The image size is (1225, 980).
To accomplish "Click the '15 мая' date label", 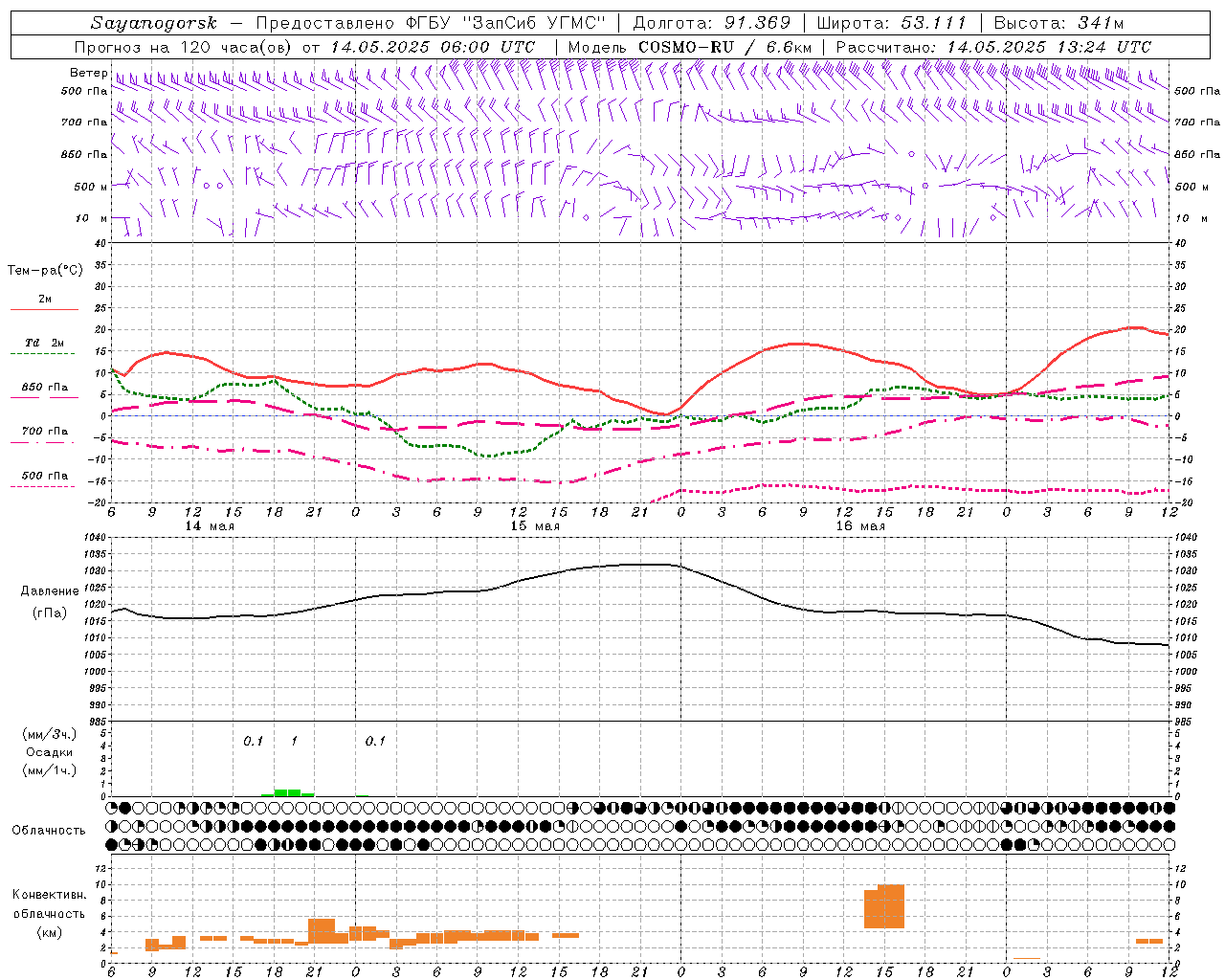I will (x=535, y=526).
